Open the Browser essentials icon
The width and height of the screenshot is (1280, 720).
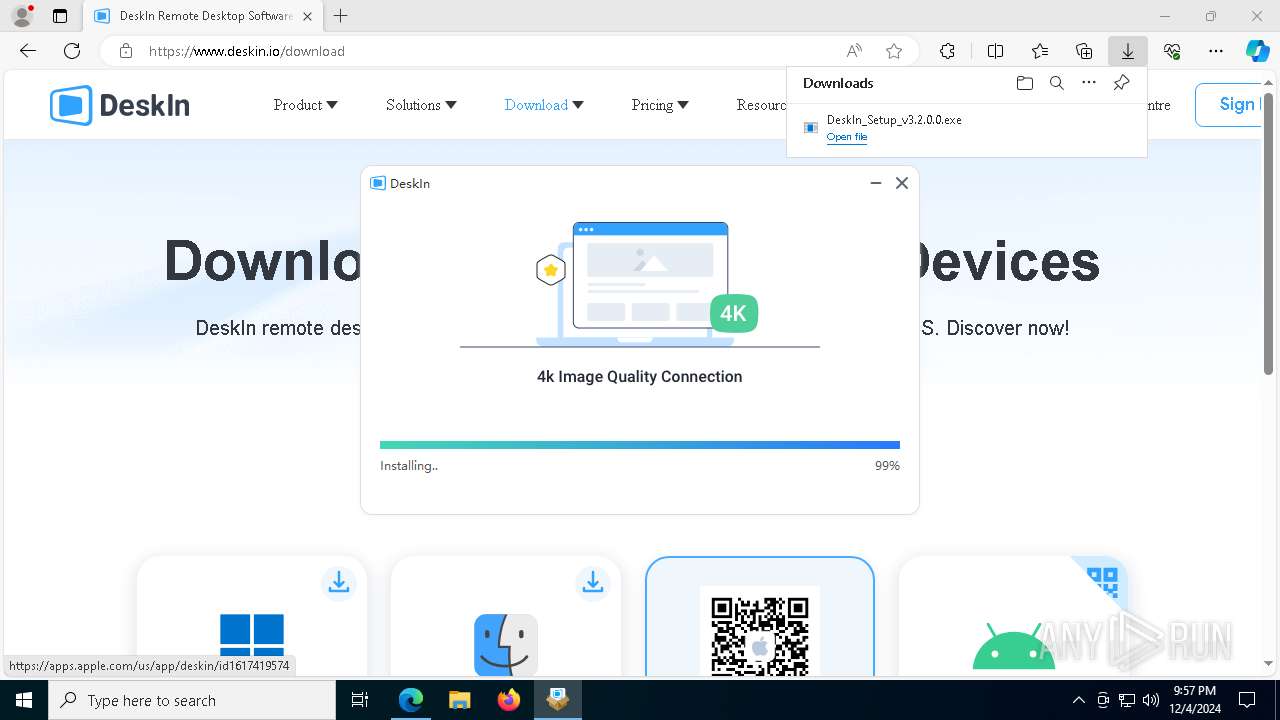pyautogui.click(x=1172, y=51)
